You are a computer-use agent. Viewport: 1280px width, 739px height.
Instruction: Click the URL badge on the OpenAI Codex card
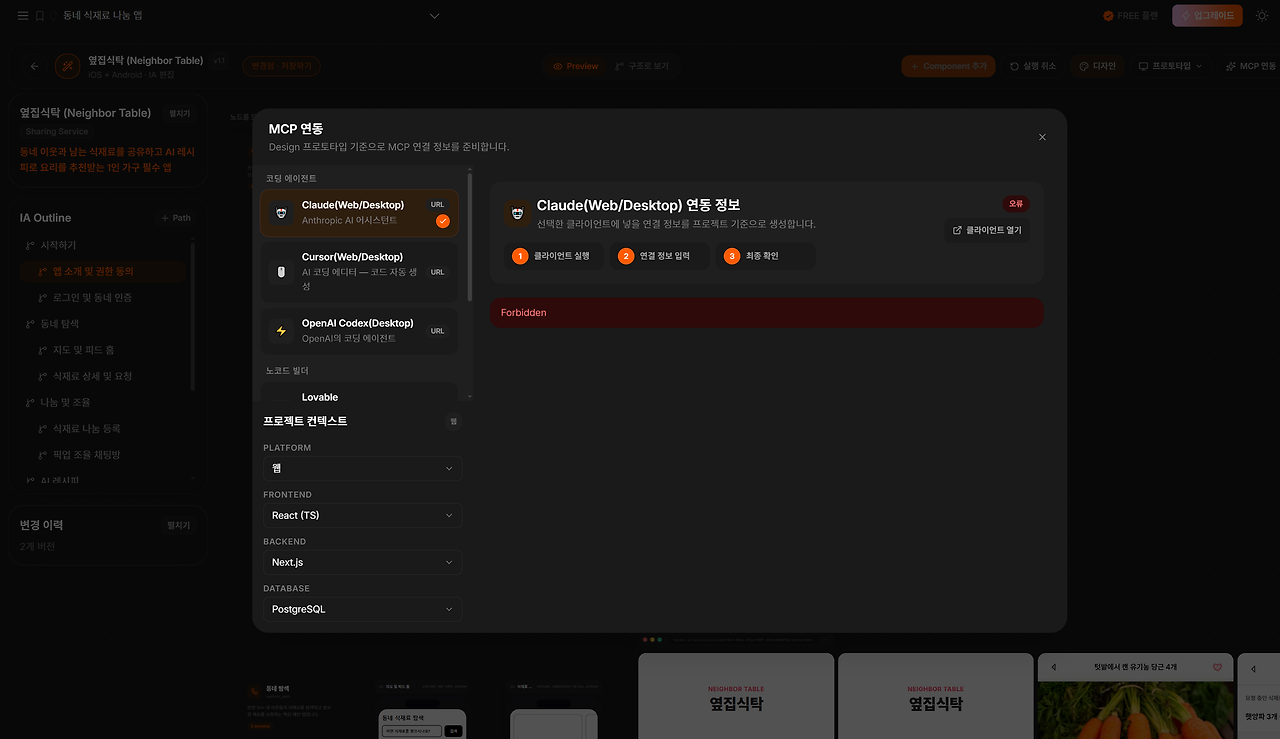click(438, 331)
